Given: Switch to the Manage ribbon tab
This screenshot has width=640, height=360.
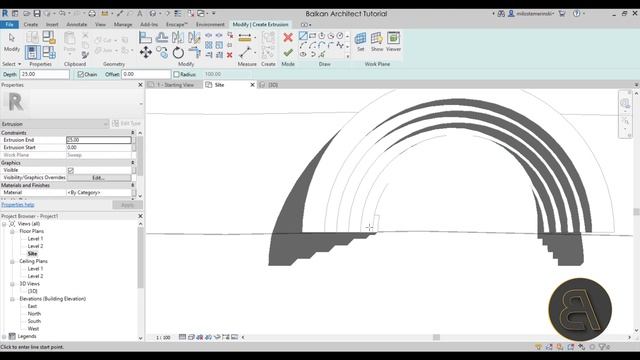Looking at the screenshot, I should point(123,24).
